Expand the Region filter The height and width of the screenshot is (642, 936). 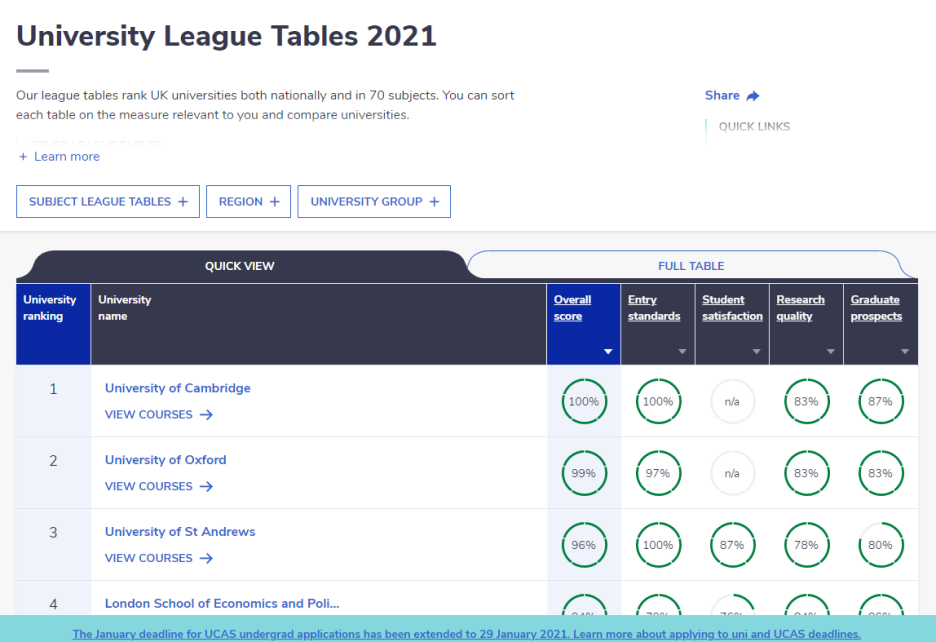pos(248,201)
